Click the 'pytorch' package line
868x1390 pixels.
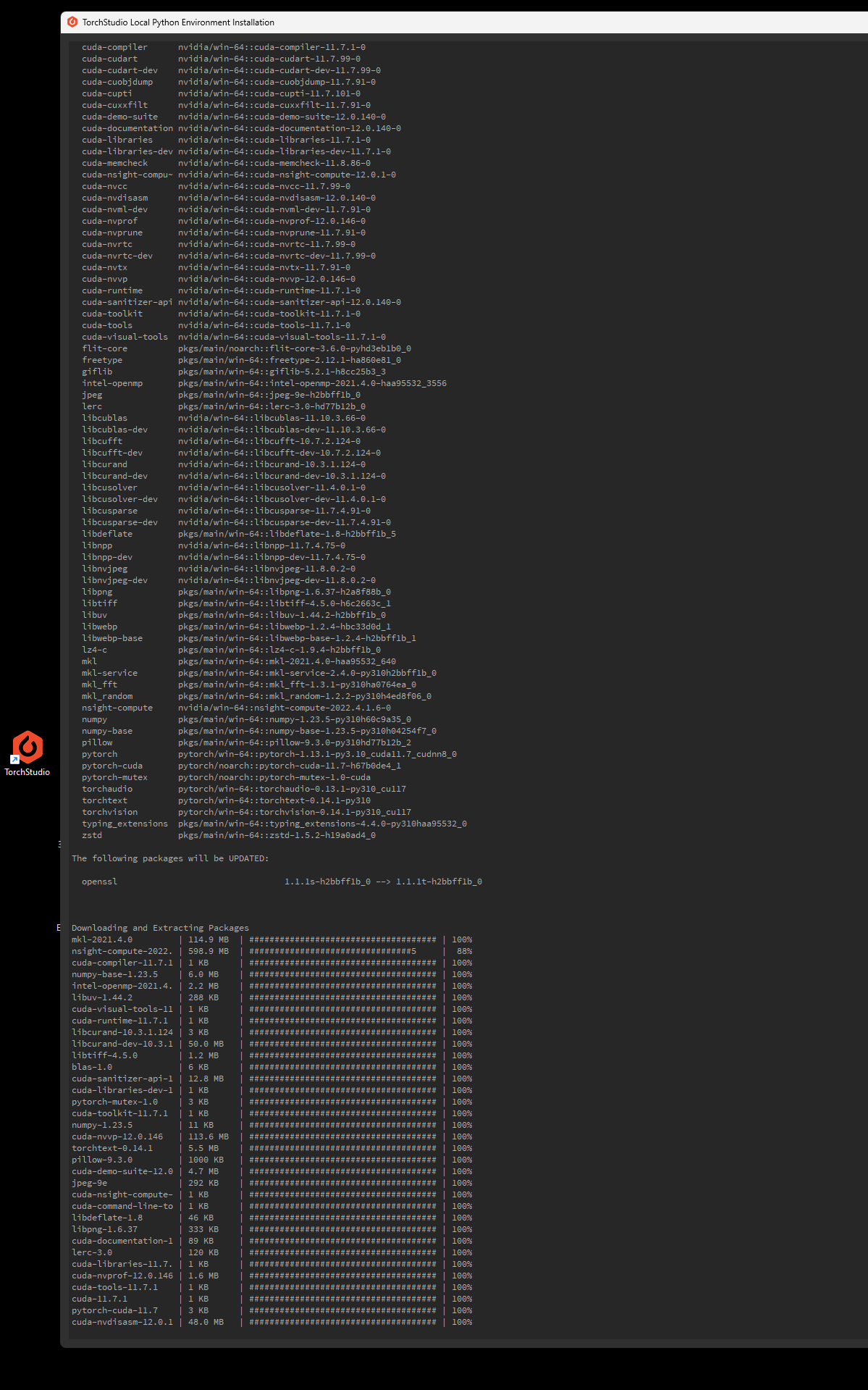(269, 754)
